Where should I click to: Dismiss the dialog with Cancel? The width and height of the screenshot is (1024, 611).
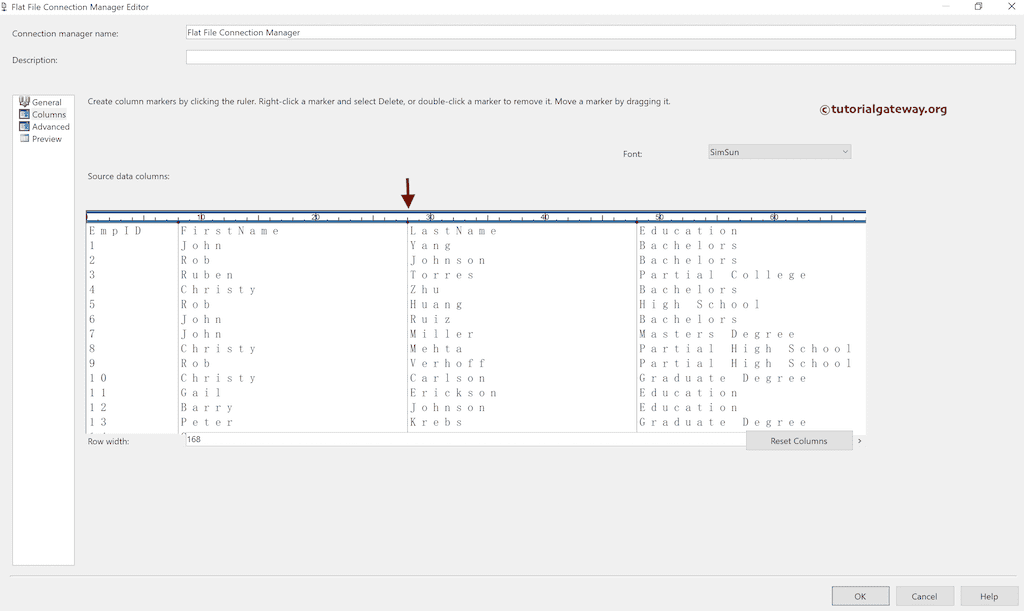coord(924,595)
